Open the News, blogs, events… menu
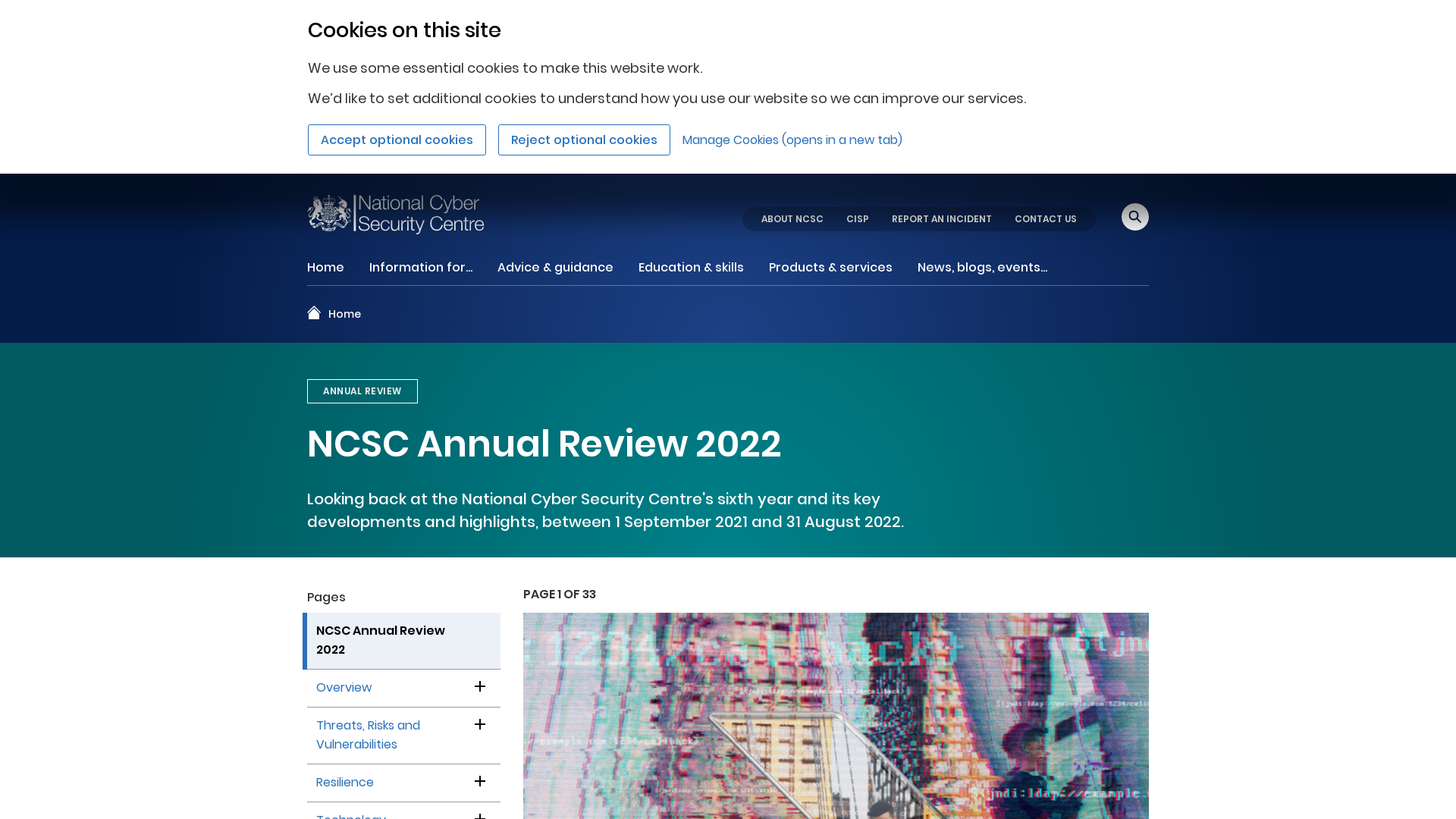Screen dimensions: 1456x819 point(982,267)
